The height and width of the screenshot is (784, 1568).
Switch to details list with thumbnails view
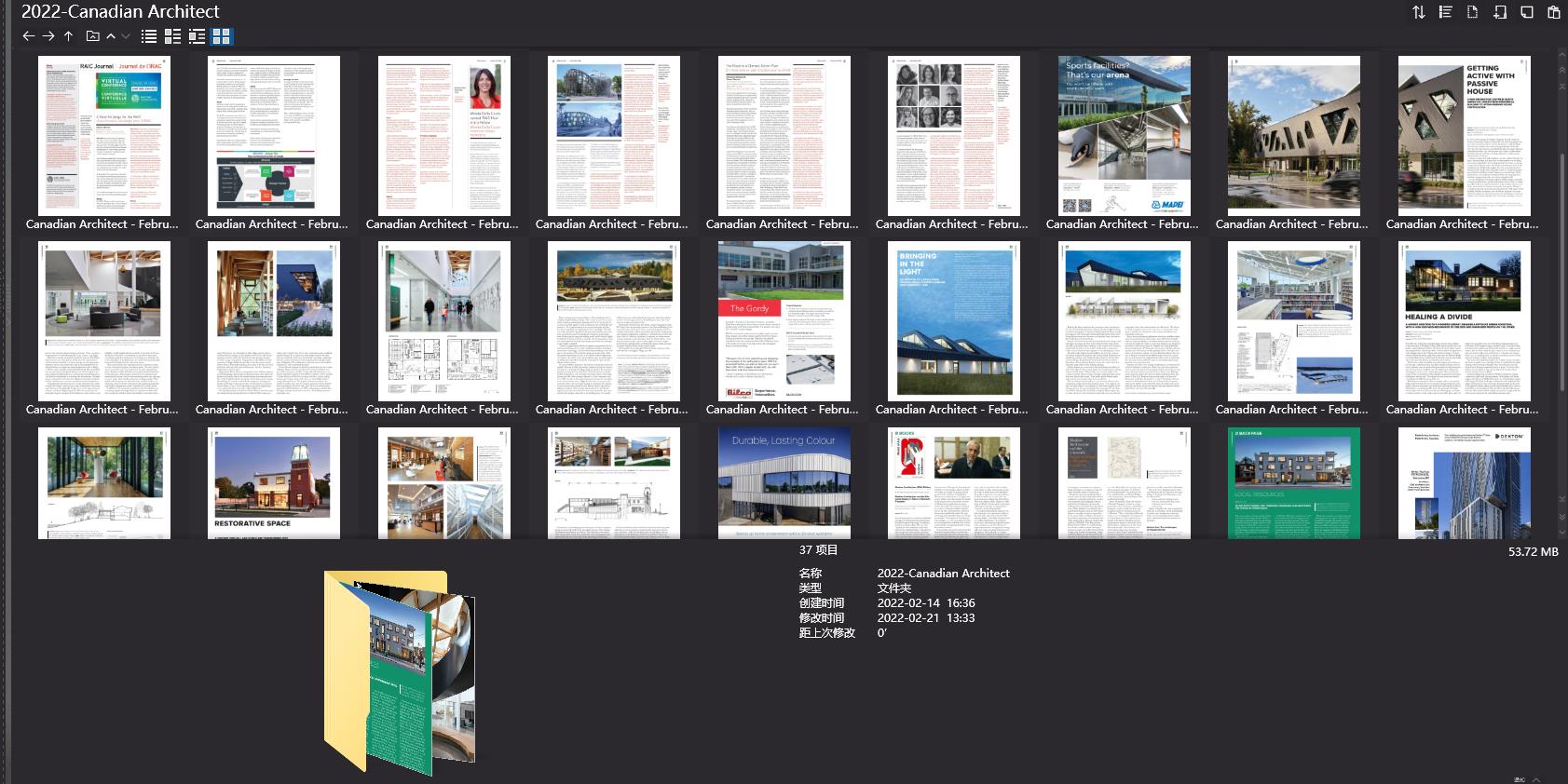173,36
